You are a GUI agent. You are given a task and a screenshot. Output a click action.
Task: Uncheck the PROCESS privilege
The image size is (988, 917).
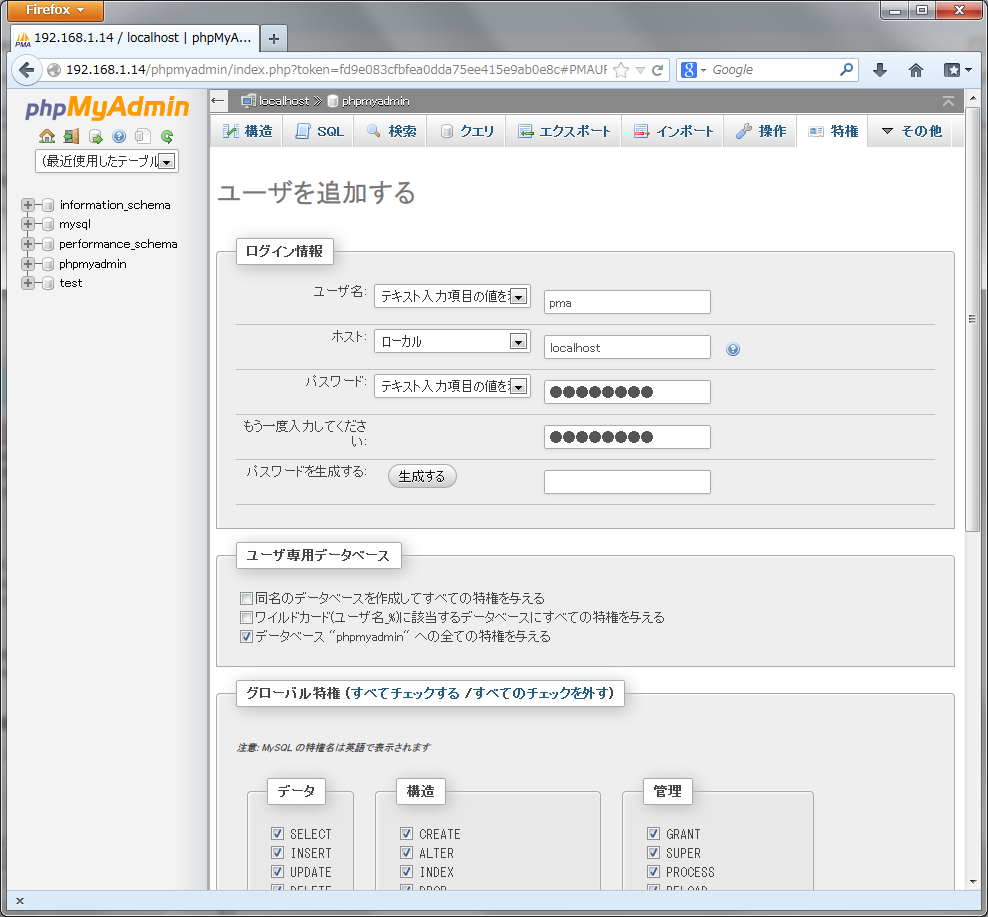pyautogui.click(x=653, y=871)
